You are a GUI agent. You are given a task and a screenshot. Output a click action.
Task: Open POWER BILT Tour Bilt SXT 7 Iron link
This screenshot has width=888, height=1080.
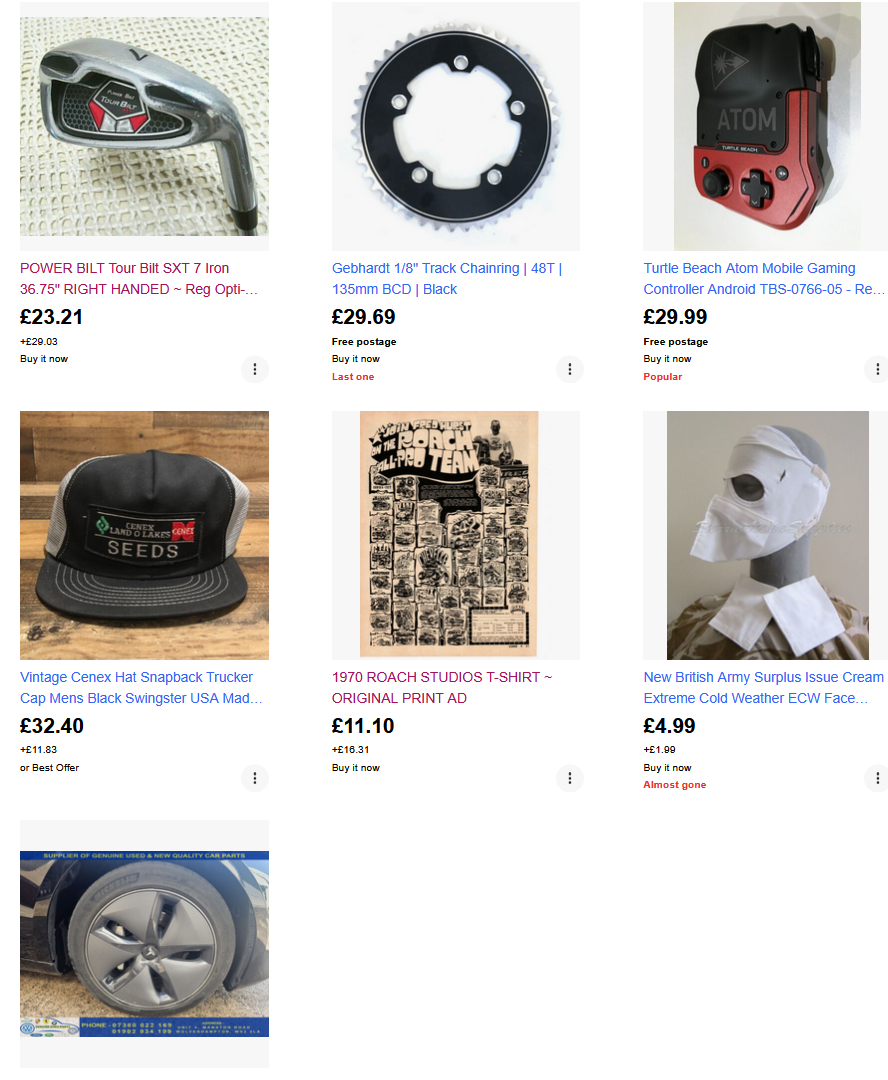coord(138,279)
